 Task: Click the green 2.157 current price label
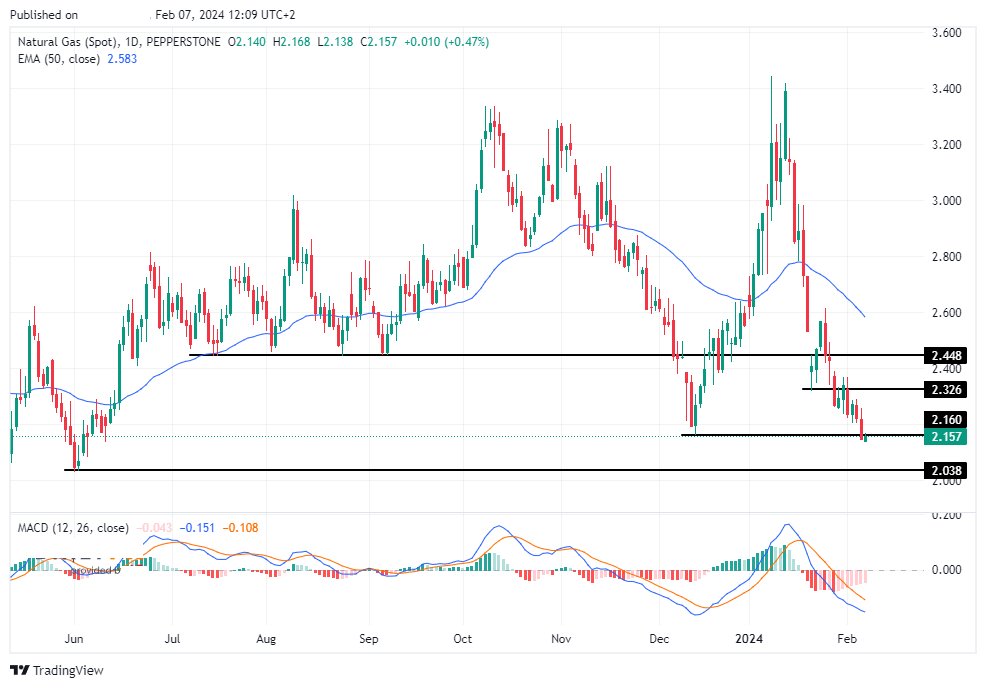[944, 438]
